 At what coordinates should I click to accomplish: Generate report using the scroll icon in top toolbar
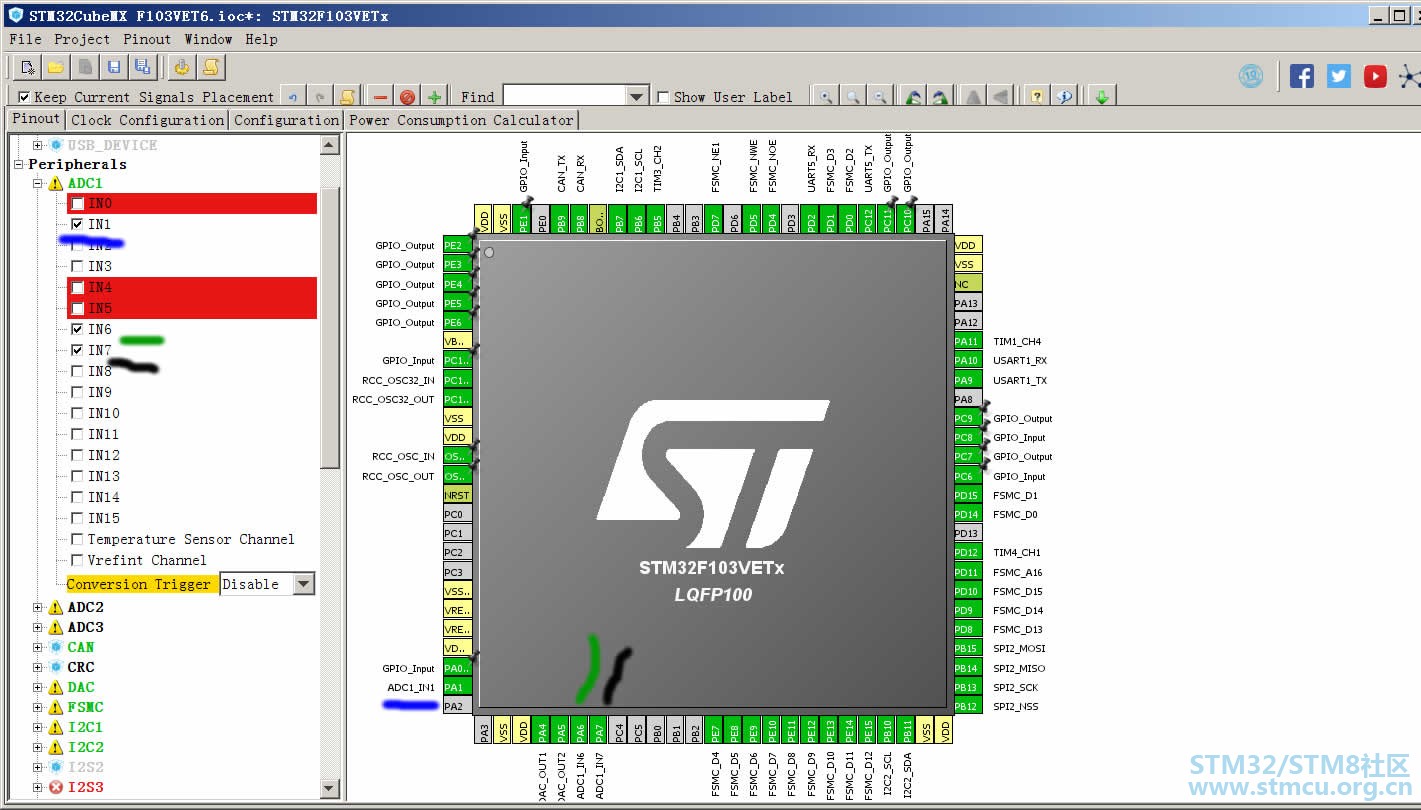pos(211,67)
